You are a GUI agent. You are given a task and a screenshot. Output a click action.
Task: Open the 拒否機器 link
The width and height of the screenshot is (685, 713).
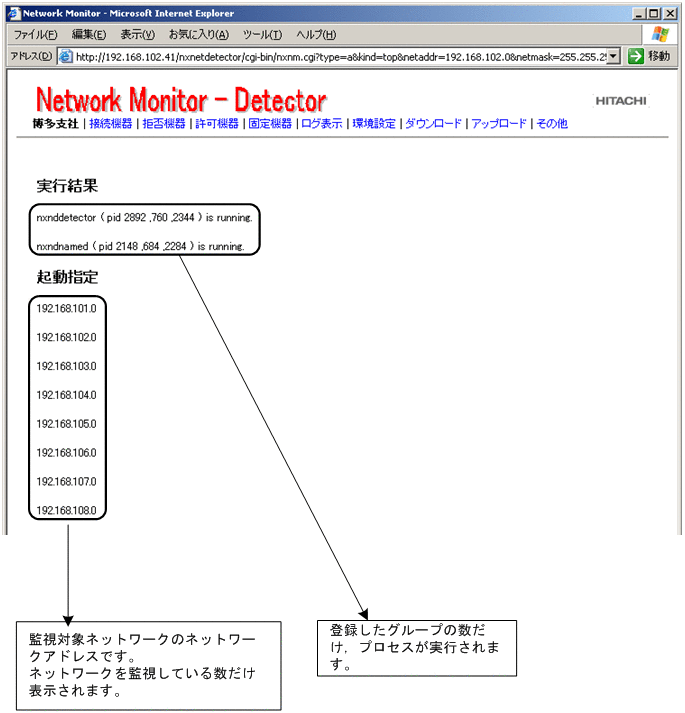[164, 124]
